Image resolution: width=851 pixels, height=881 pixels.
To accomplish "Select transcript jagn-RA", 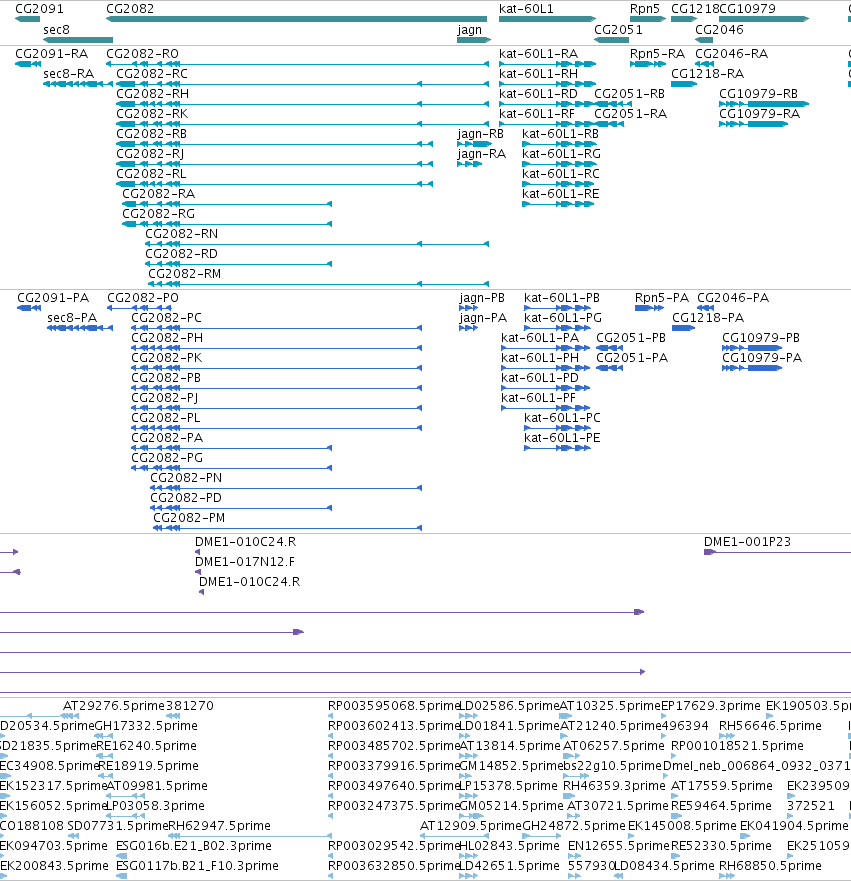I will tap(481, 154).
